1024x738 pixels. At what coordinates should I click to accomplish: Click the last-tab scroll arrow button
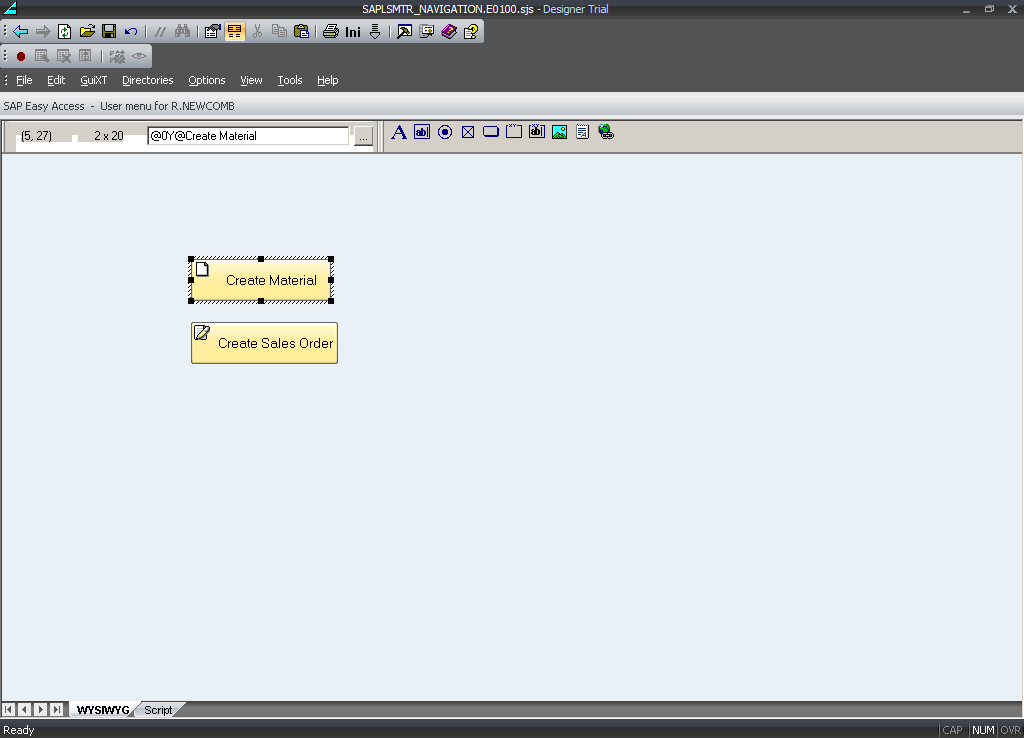pyautogui.click(x=57, y=709)
